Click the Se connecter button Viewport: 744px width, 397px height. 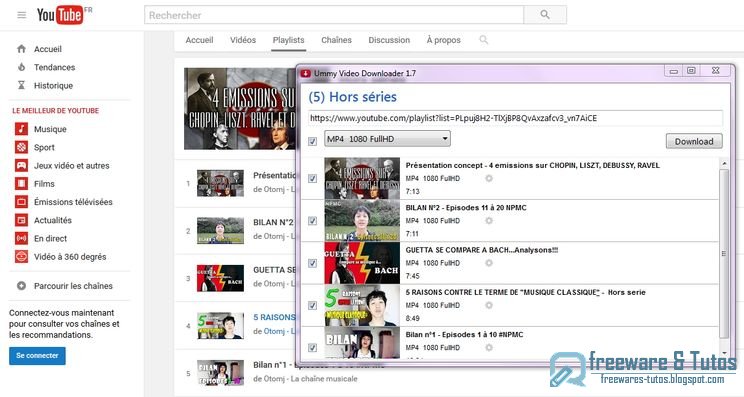[x=37, y=356]
